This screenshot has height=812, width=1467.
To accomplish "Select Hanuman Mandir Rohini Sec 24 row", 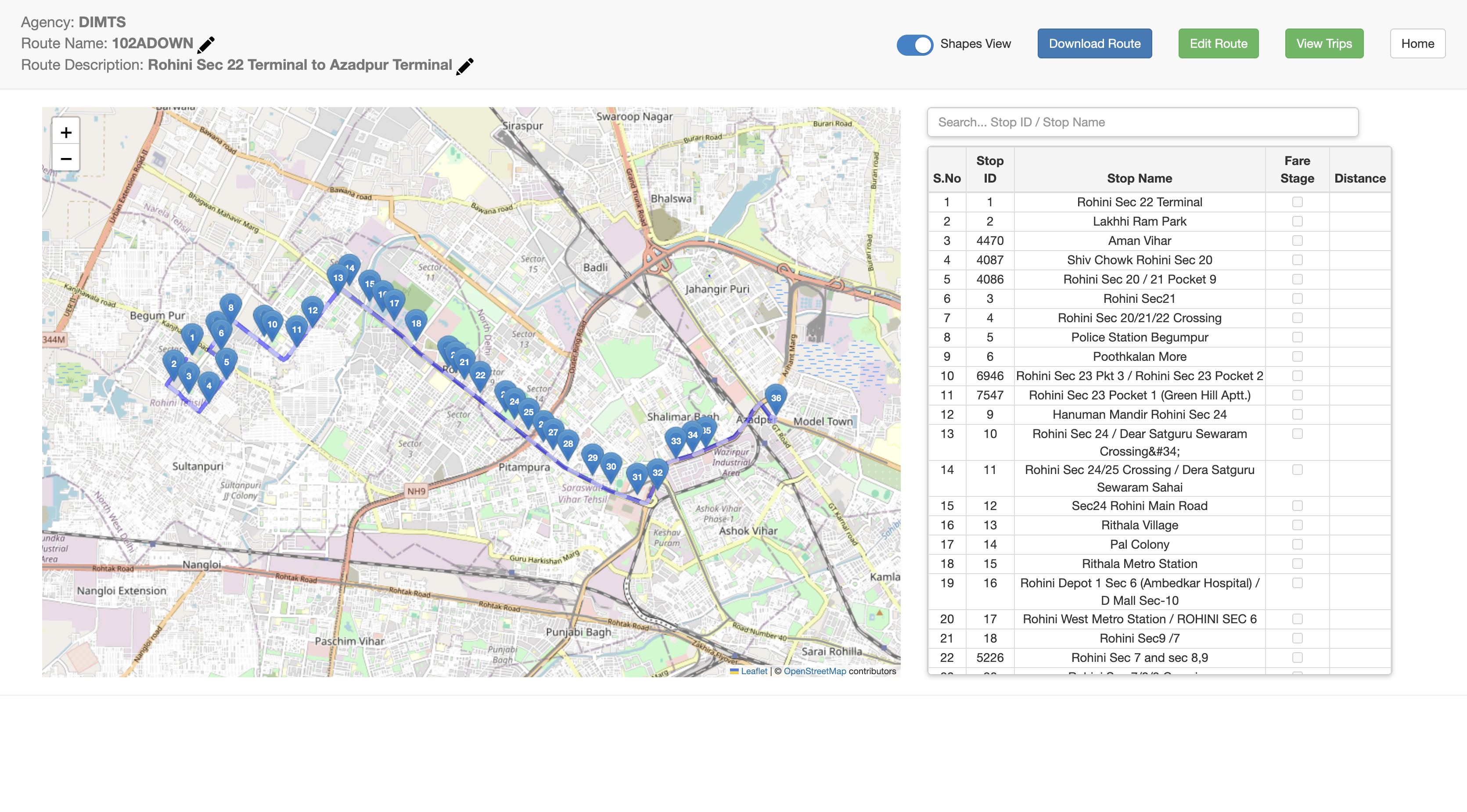I will [x=1159, y=415].
